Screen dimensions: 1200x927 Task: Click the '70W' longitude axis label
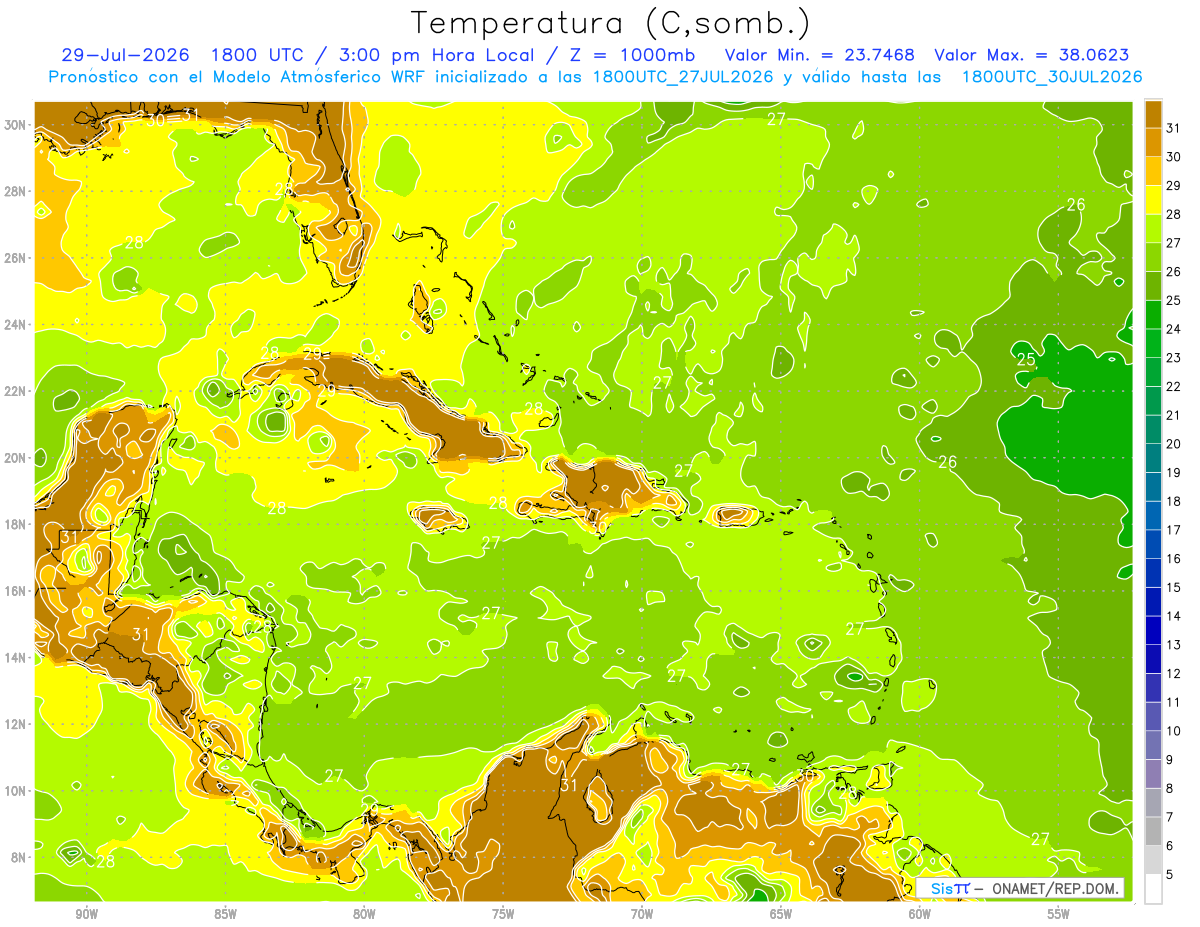tap(642, 914)
